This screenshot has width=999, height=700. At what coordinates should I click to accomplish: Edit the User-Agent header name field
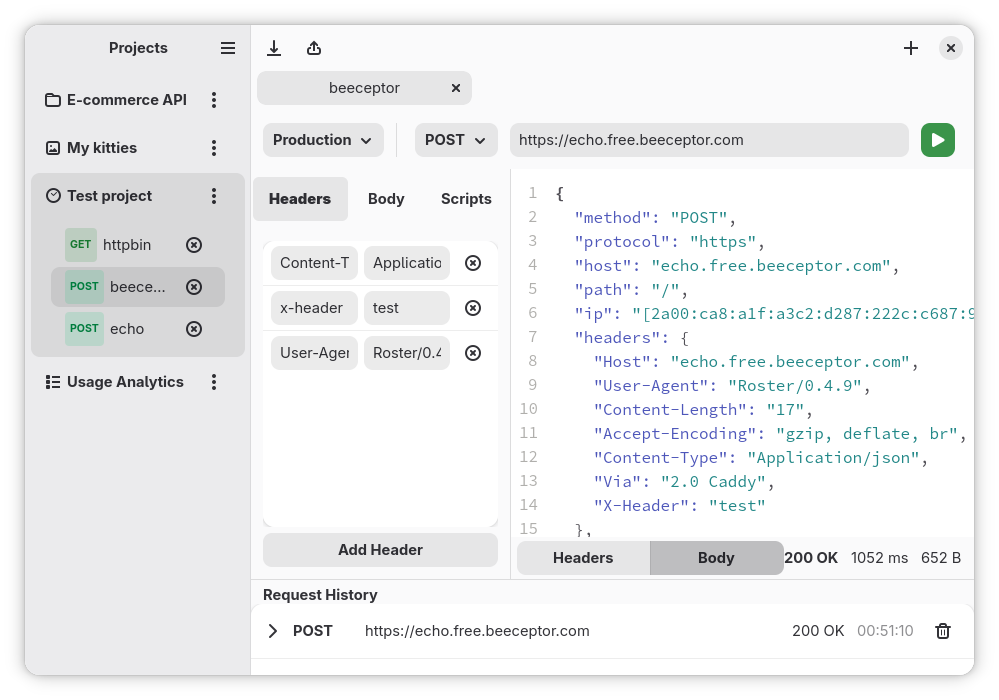314,353
